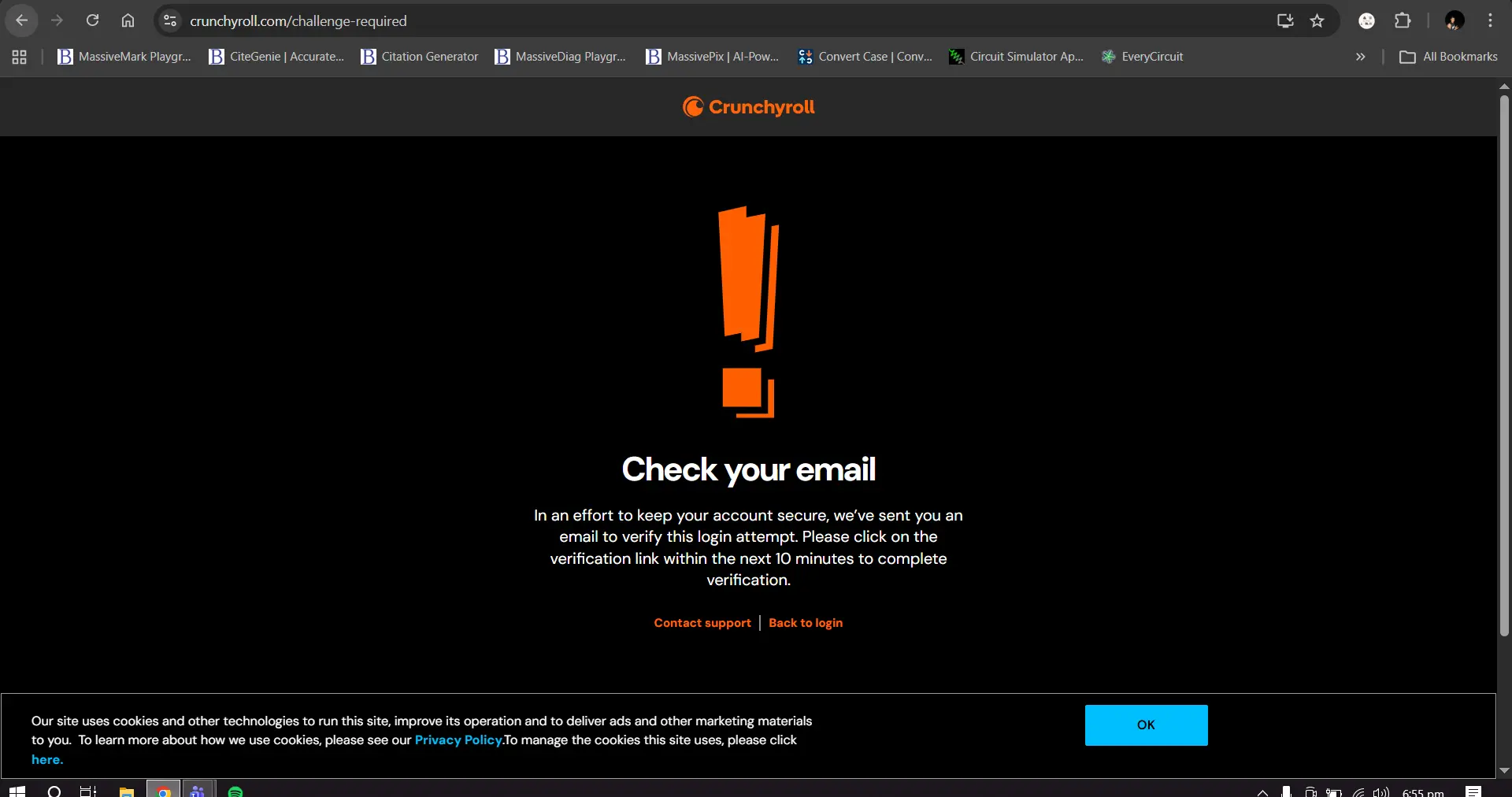Open MassiveMark Playground bookmark
This screenshot has height=797, width=1512.
point(124,57)
